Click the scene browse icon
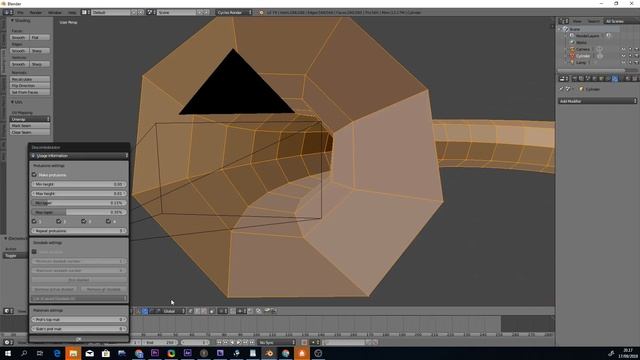This screenshot has height=360, width=640. click(151, 13)
